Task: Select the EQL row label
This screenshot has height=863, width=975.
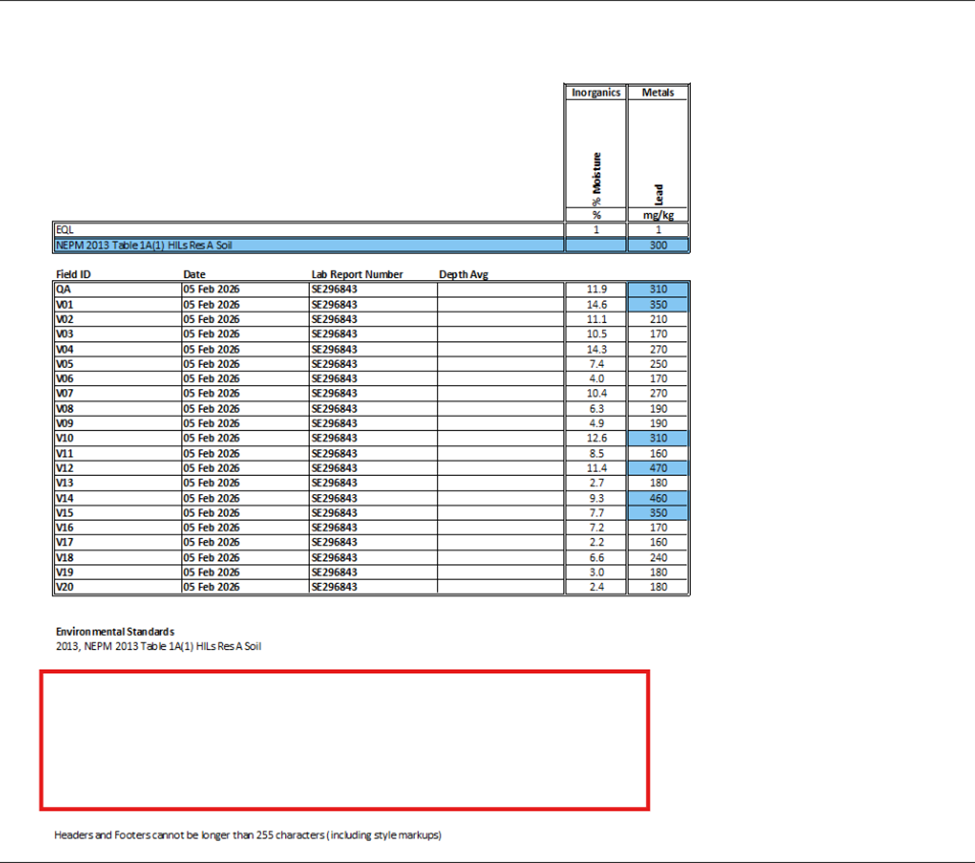Action: pyautogui.click(x=64, y=230)
